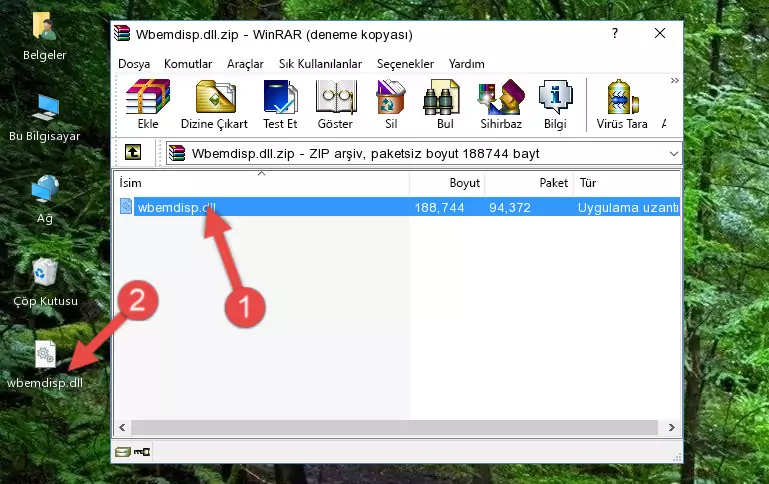Click the archive icon in the path bar

[177, 153]
